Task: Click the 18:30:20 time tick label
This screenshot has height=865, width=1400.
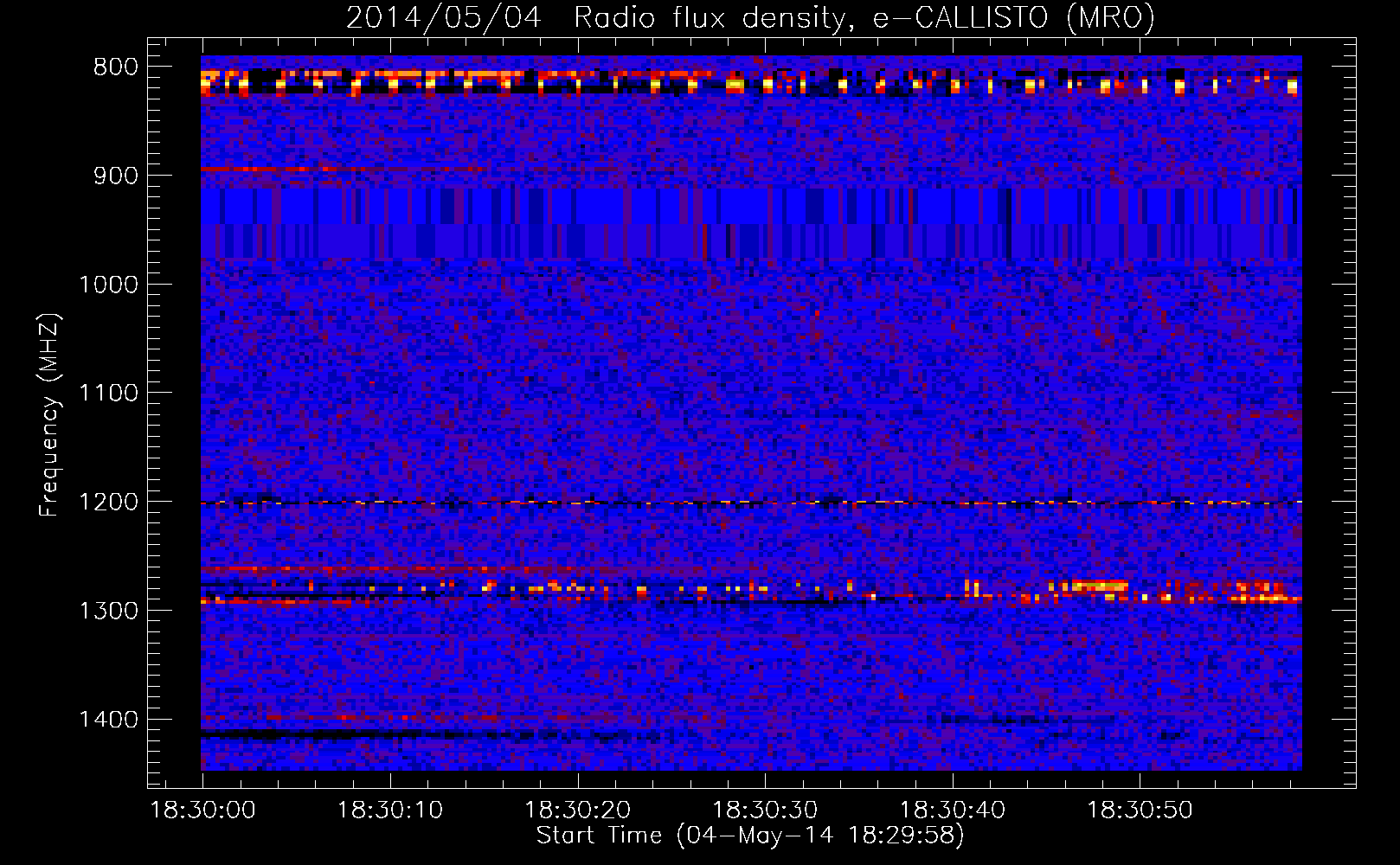Action: [x=577, y=811]
